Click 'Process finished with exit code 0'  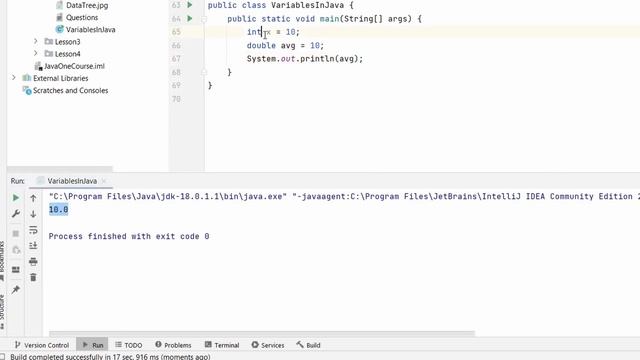pyautogui.click(x=129, y=236)
